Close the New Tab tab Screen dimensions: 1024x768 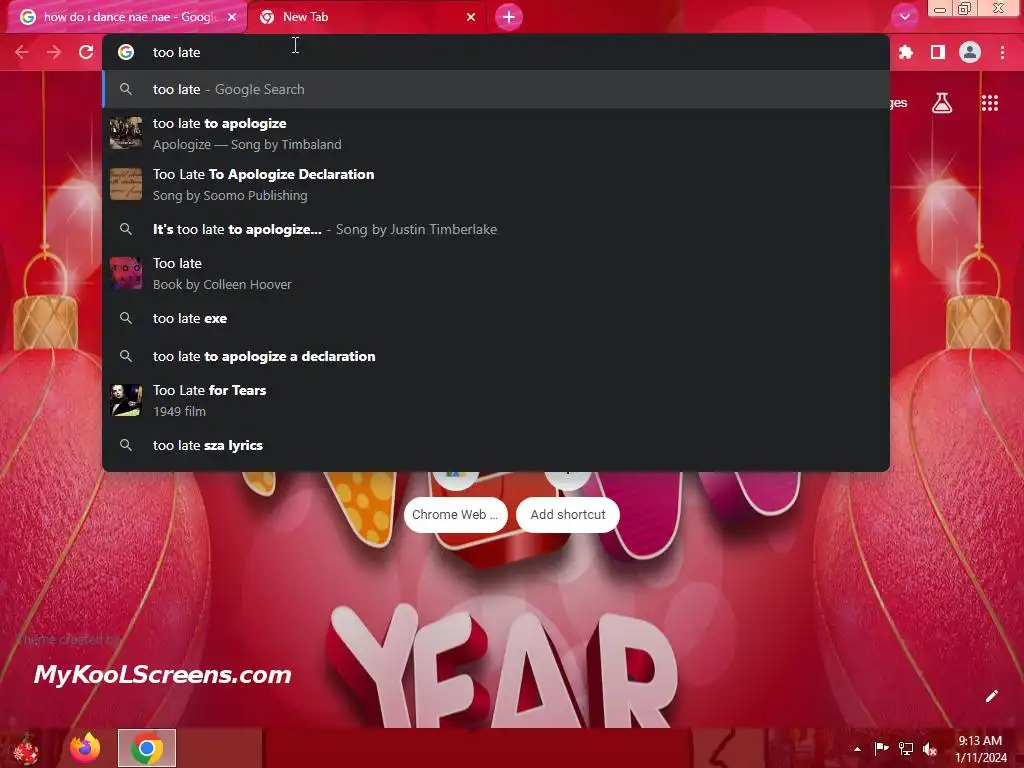[471, 17]
